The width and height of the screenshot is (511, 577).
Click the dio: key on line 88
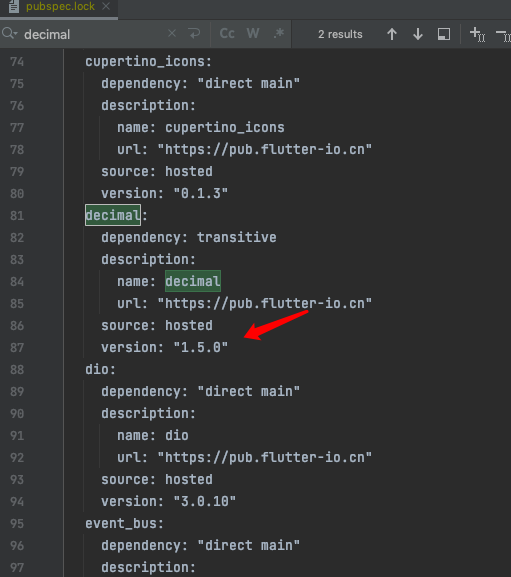click(x=100, y=369)
